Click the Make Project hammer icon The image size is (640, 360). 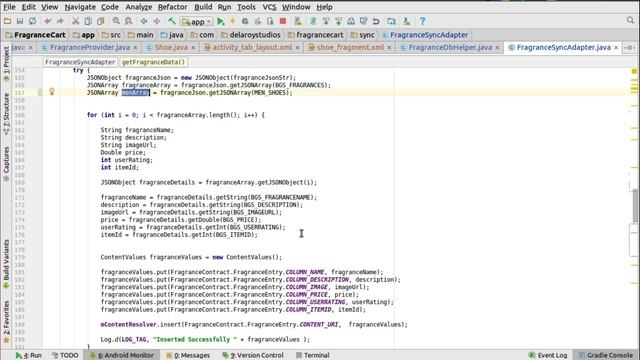click(x=172, y=21)
